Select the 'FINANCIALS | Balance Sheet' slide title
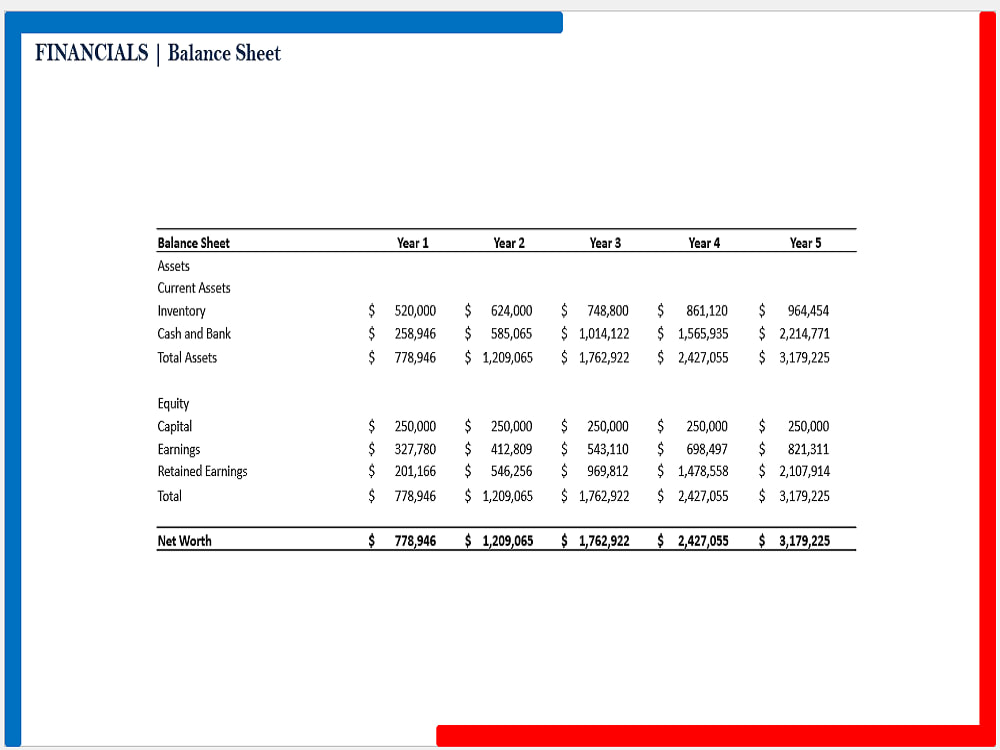This screenshot has height=750, width=1000. click(x=158, y=53)
